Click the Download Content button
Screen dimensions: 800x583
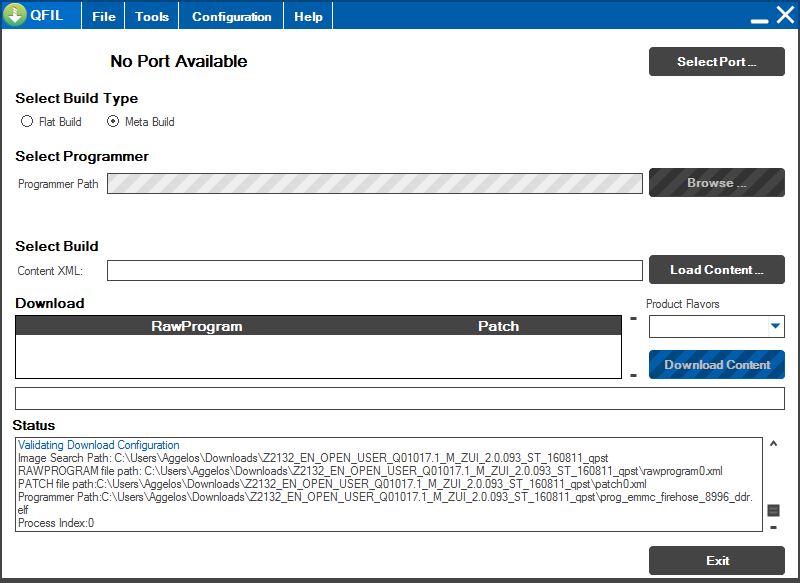[716, 365]
